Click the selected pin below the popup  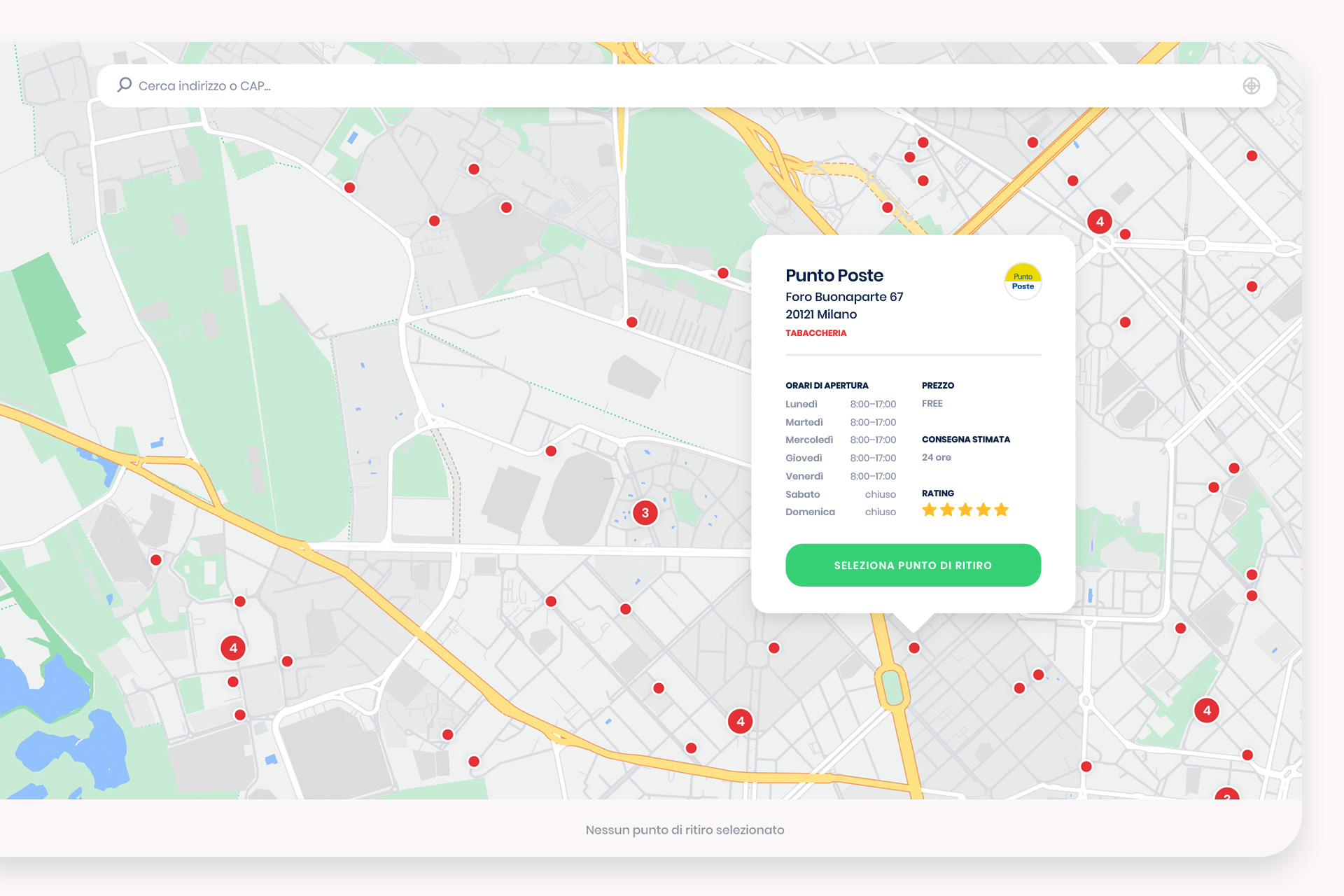tap(913, 648)
